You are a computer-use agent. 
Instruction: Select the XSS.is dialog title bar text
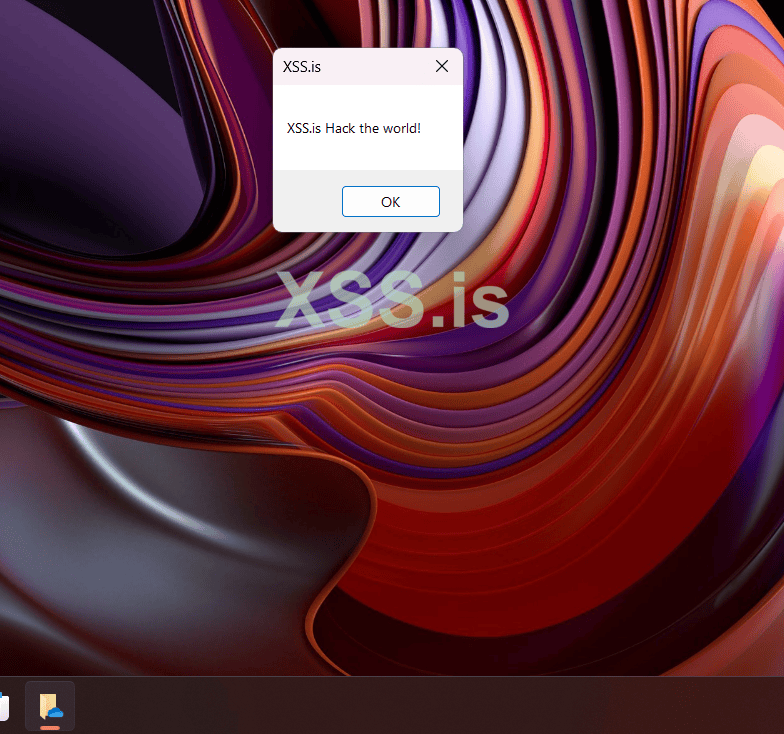point(302,66)
